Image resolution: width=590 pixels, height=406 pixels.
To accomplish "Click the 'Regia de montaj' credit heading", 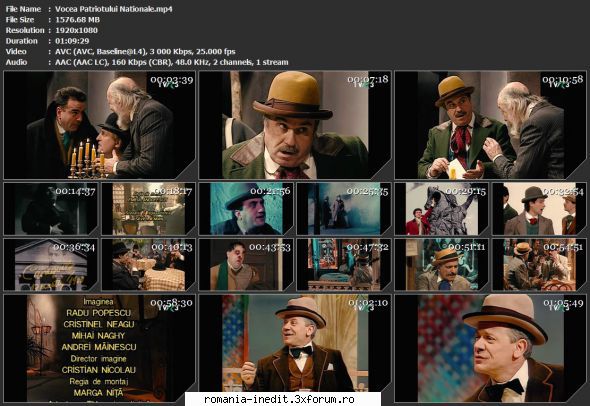I will [x=99, y=382].
